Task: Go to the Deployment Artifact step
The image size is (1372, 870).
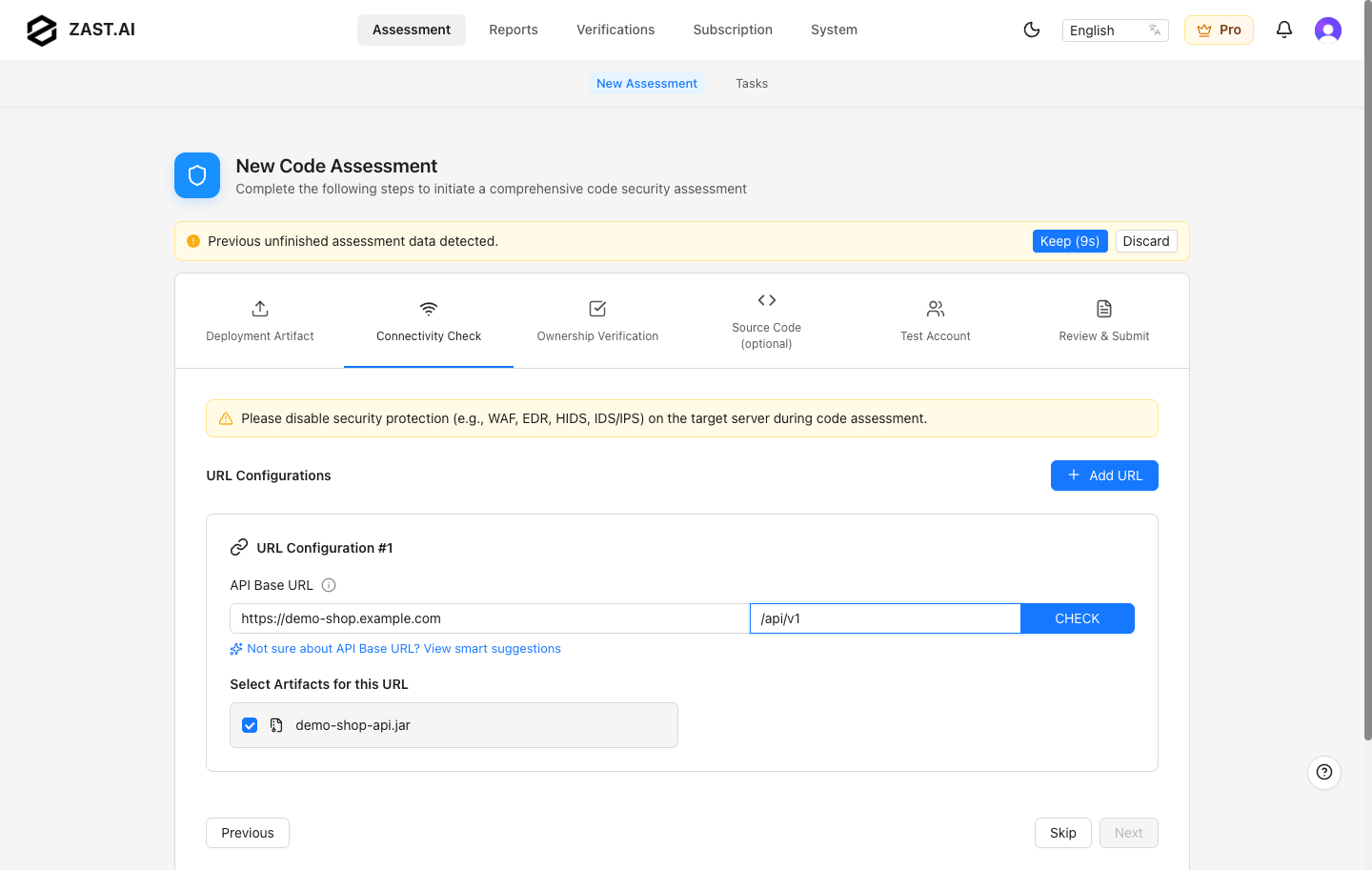Action: [260, 321]
